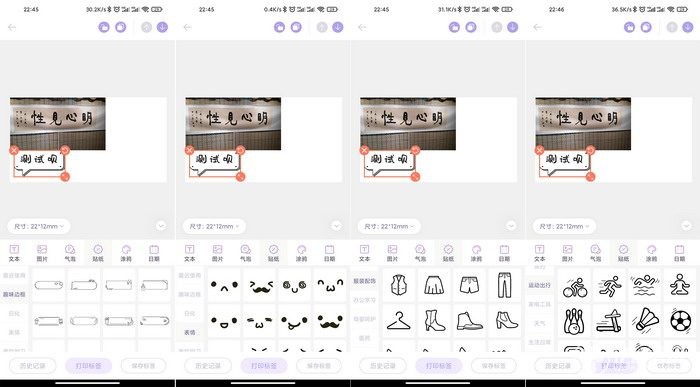Screen dimensions: 700x387
Task: Delete the speech bubble on border frames screen
Action: [14, 150]
